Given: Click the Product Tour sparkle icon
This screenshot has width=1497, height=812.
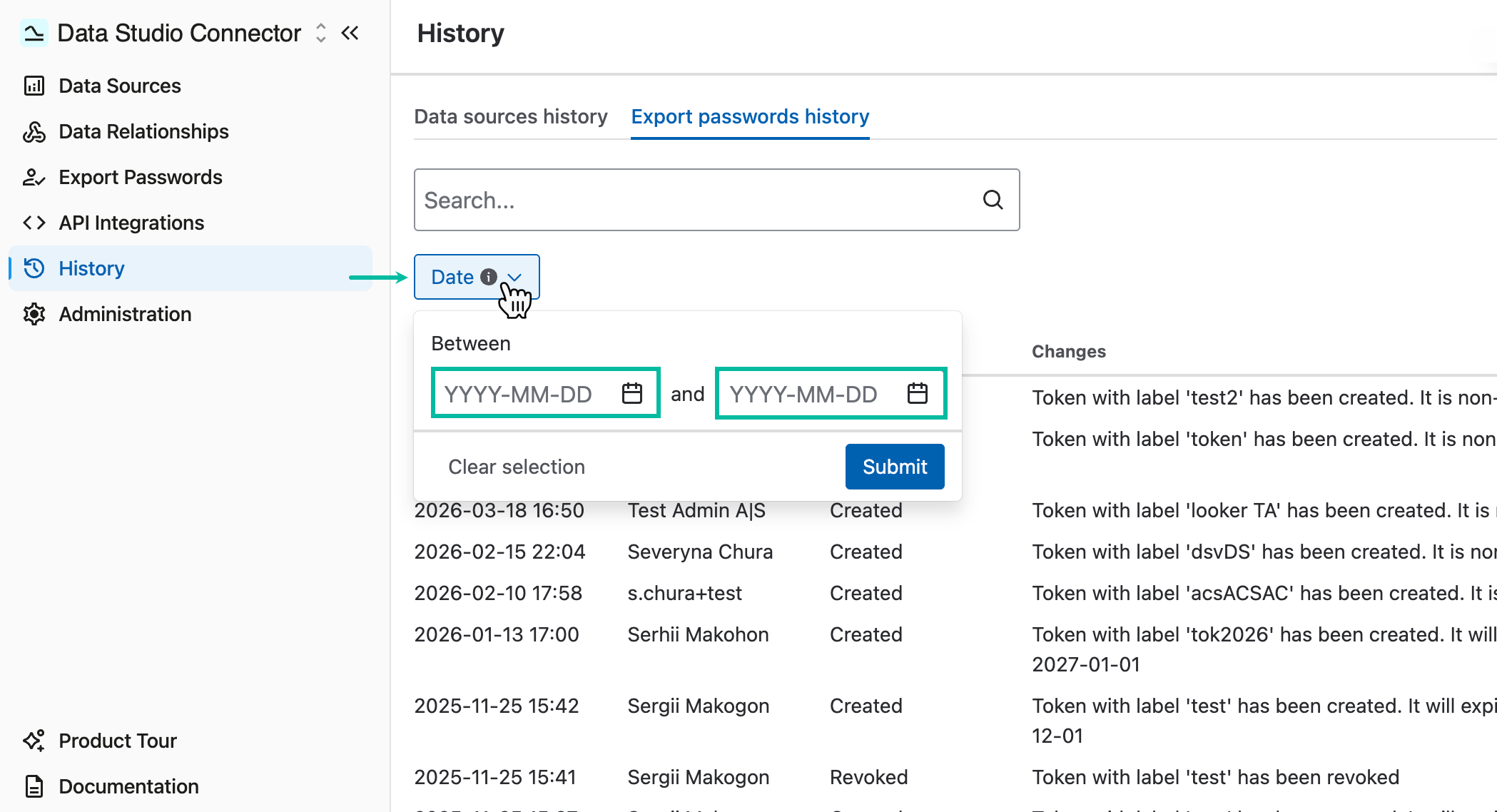Looking at the screenshot, I should pos(34,741).
